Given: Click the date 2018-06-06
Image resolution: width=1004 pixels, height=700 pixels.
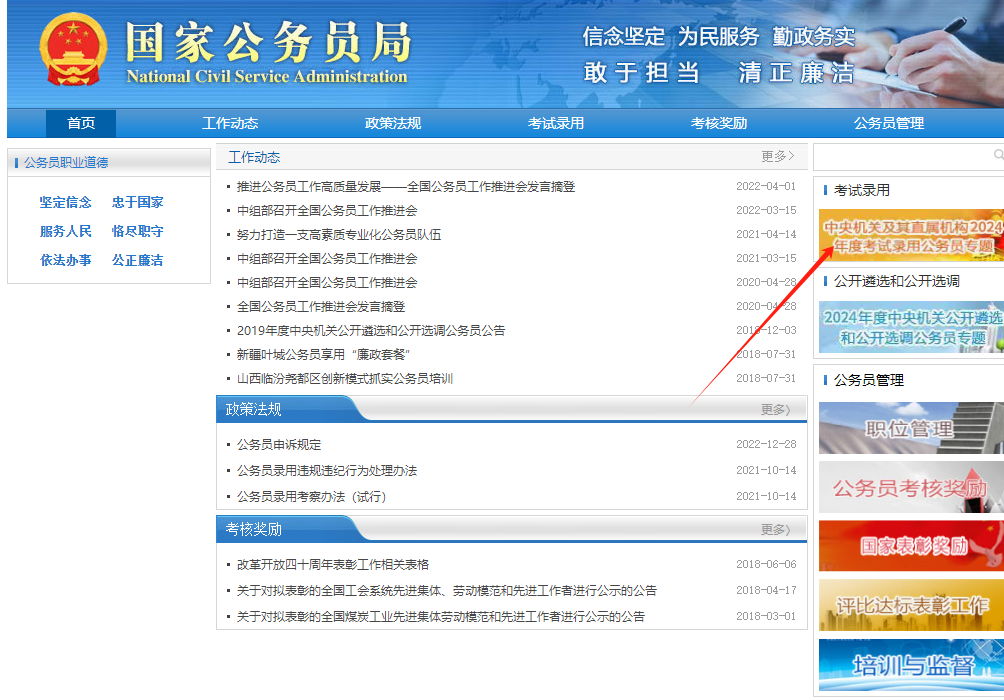Looking at the screenshot, I should 766,564.
